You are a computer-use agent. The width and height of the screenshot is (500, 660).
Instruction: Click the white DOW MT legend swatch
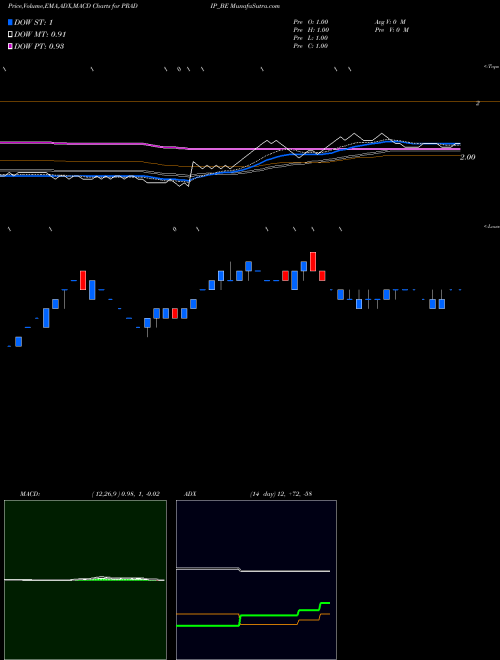[11, 35]
